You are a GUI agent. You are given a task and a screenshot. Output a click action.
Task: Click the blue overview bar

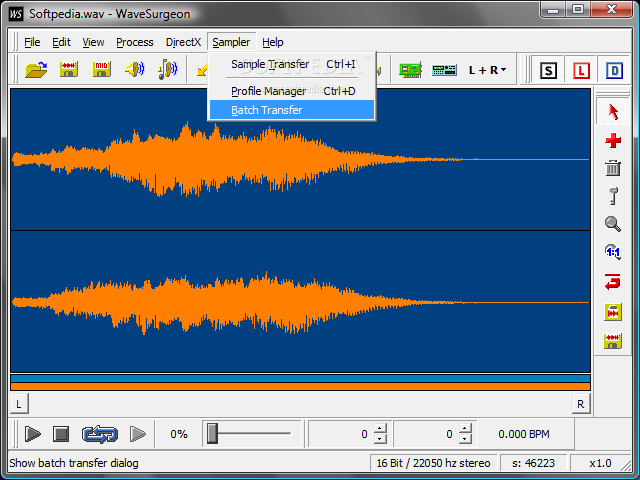pos(300,378)
